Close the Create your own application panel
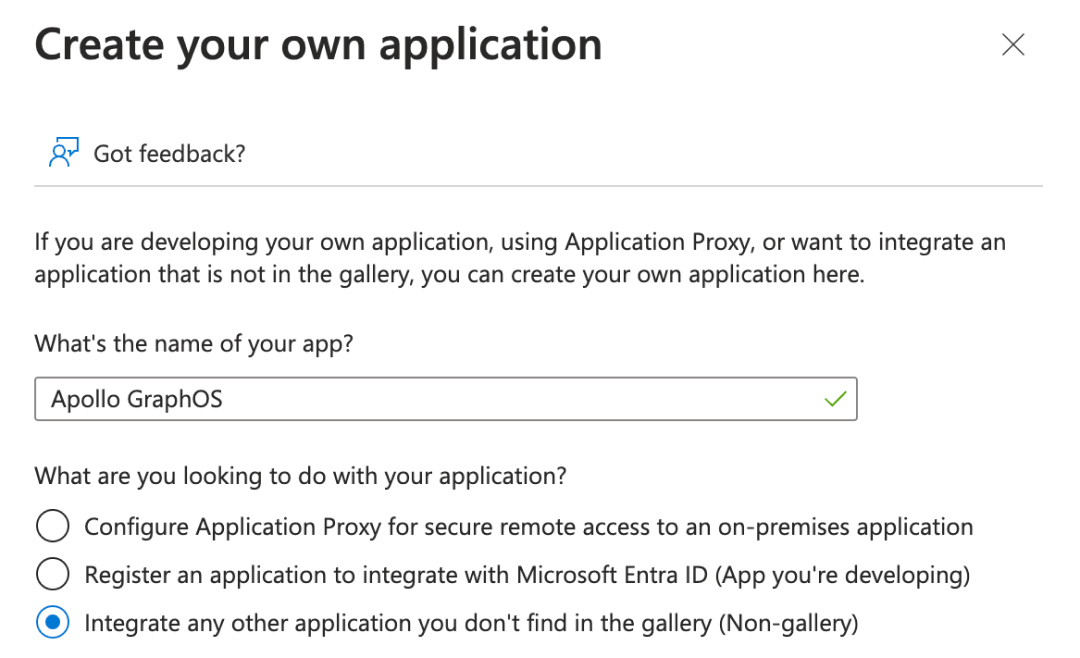1080x658 pixels. pyautogui.click(x=1013, y=45)
